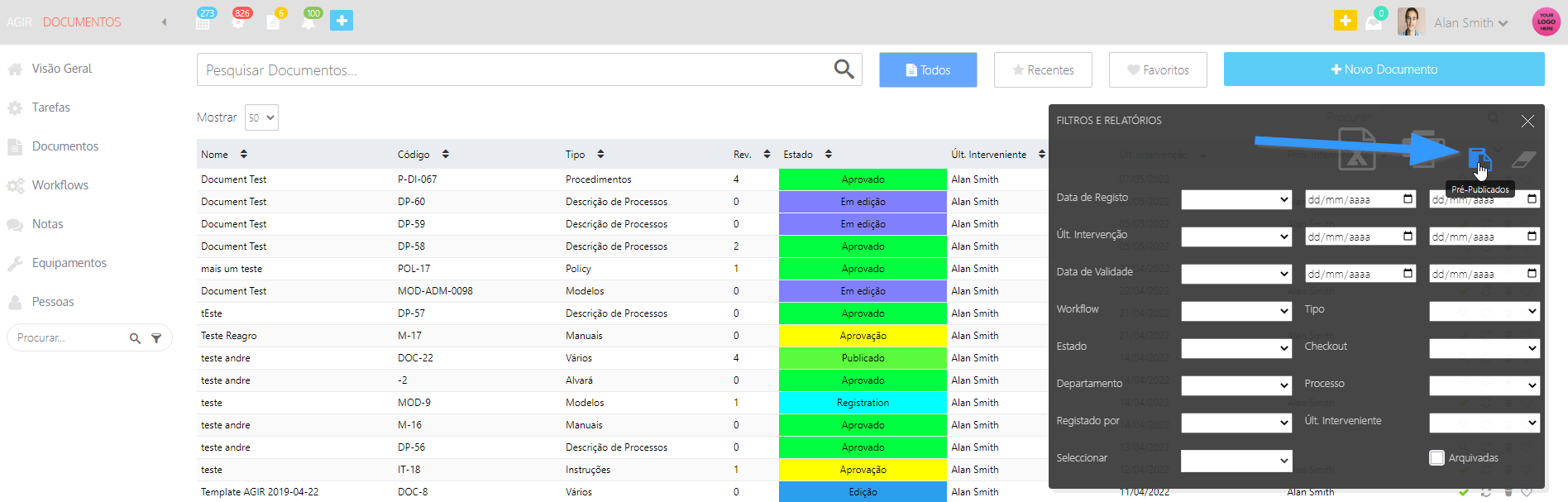Click the 'mais um teste' document name
Image resolution: width=1568 pixels, height=502 pixels.
[x=232, y=269]
